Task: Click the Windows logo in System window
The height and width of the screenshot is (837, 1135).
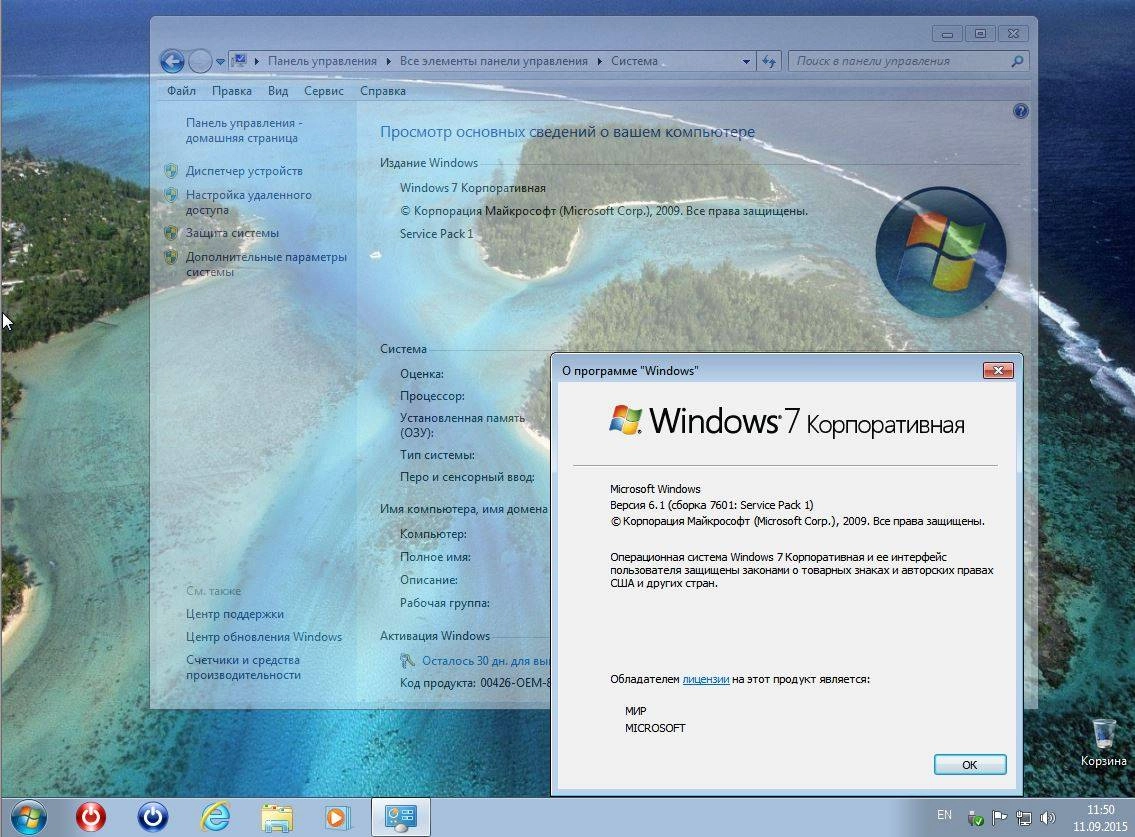Action: tap(940, 252)
